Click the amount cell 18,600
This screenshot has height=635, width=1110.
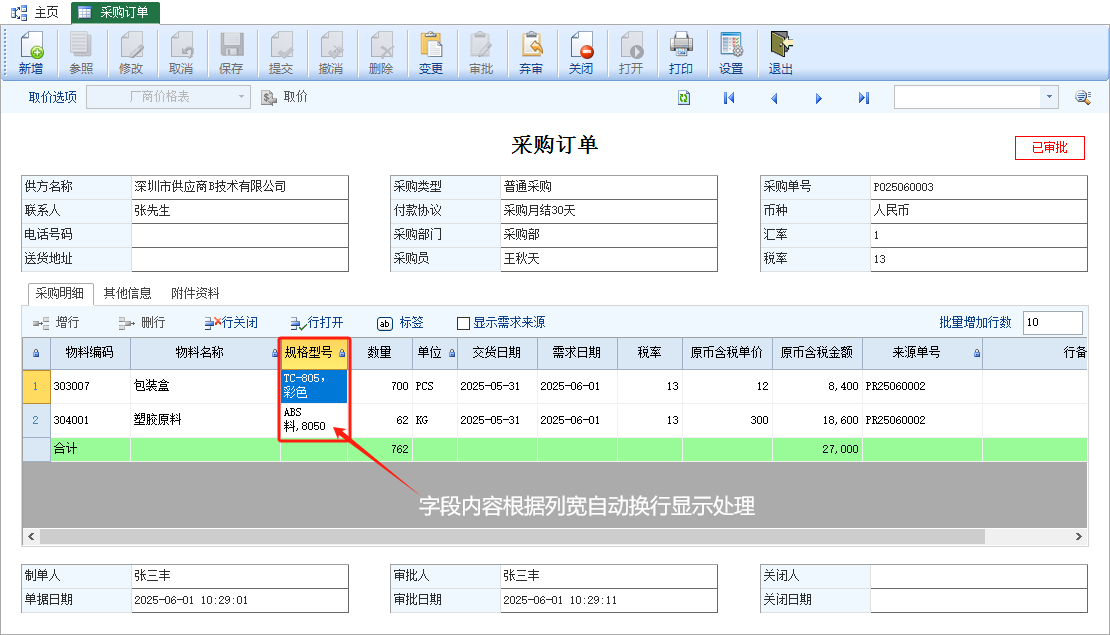pos(817,421)
